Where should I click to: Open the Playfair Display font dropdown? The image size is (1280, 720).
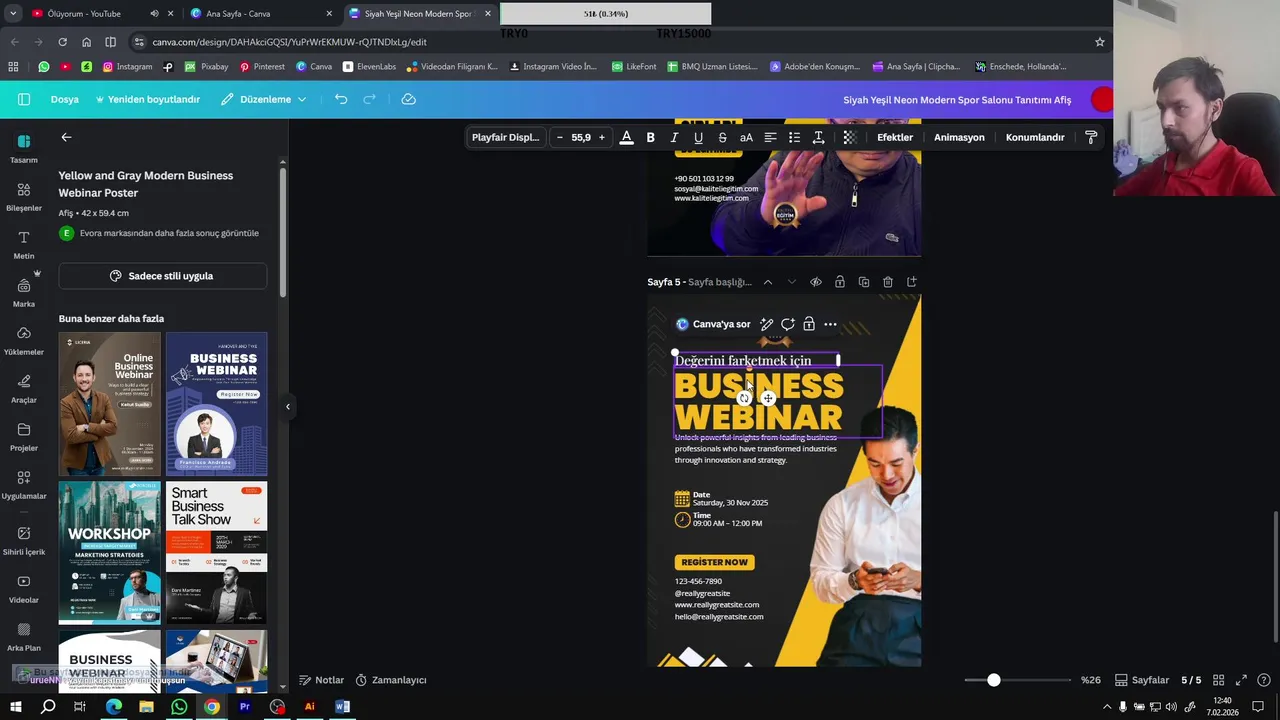click(x=506, y=137)
